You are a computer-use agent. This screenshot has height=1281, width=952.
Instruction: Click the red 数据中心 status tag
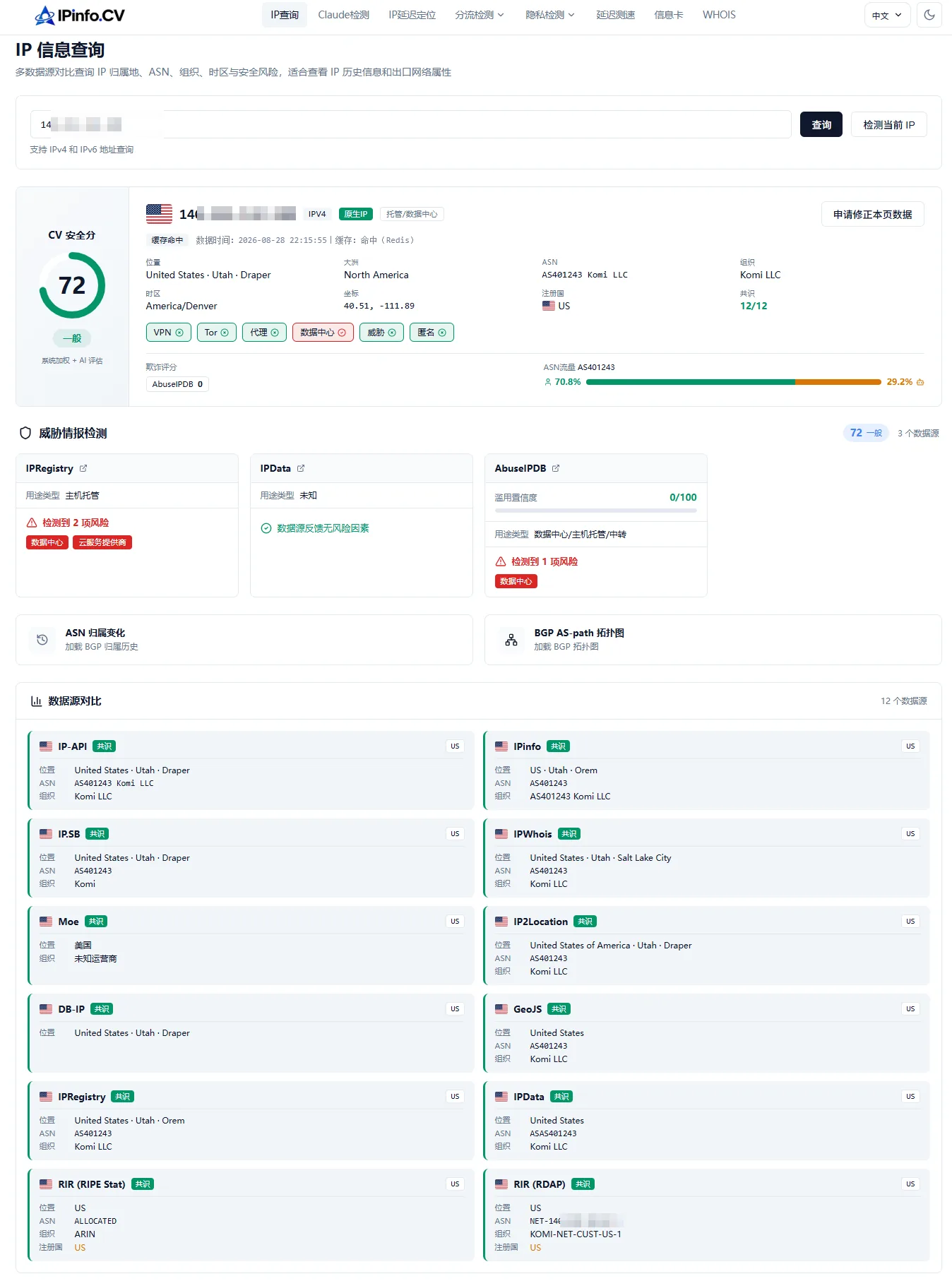[323, 333]
